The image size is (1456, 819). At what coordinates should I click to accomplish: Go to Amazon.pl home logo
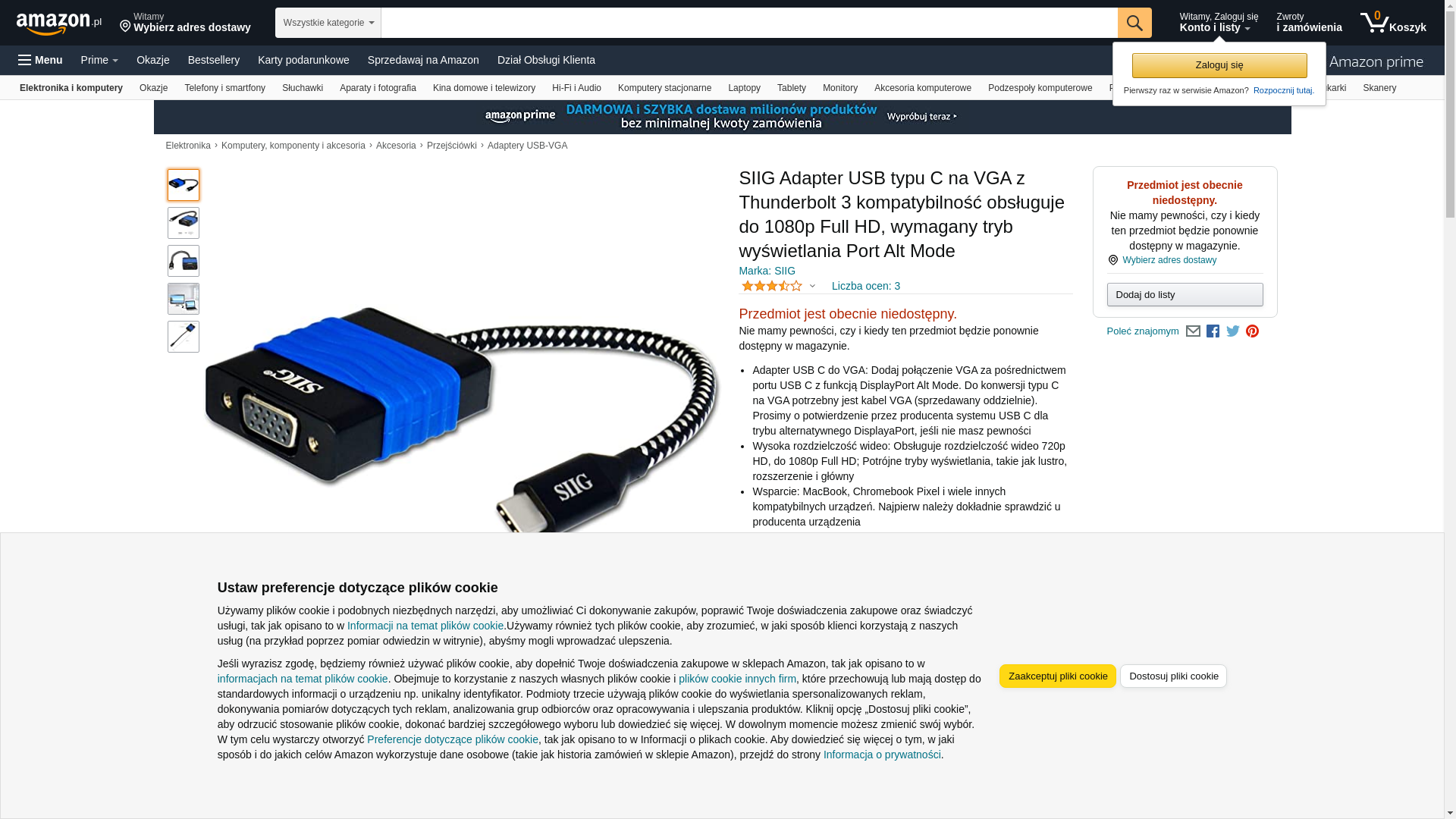59,24
